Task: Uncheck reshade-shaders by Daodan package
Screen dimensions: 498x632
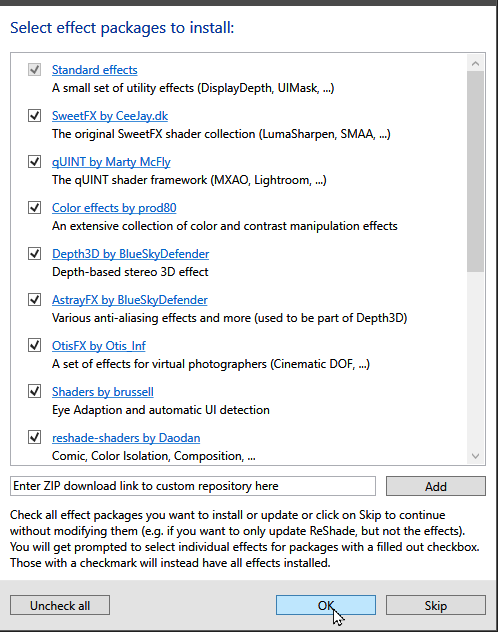Action: pyautogui.click(x=35, y=437)
